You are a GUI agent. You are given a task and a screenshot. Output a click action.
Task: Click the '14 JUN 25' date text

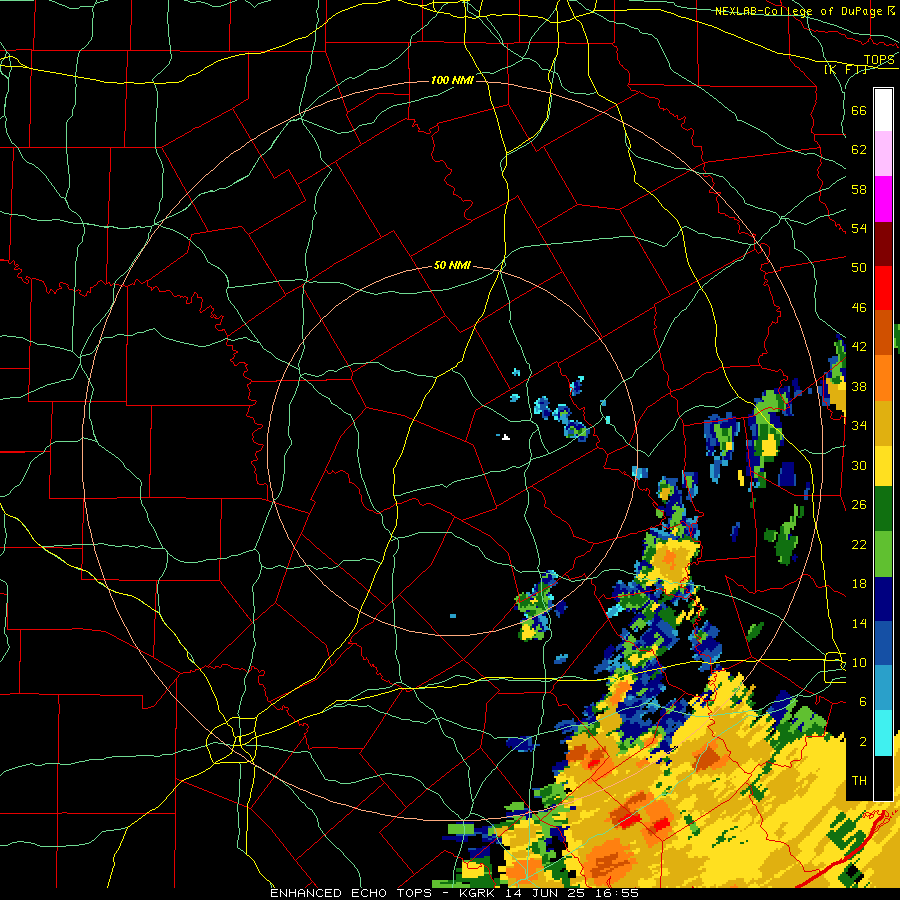coord(545,893)
